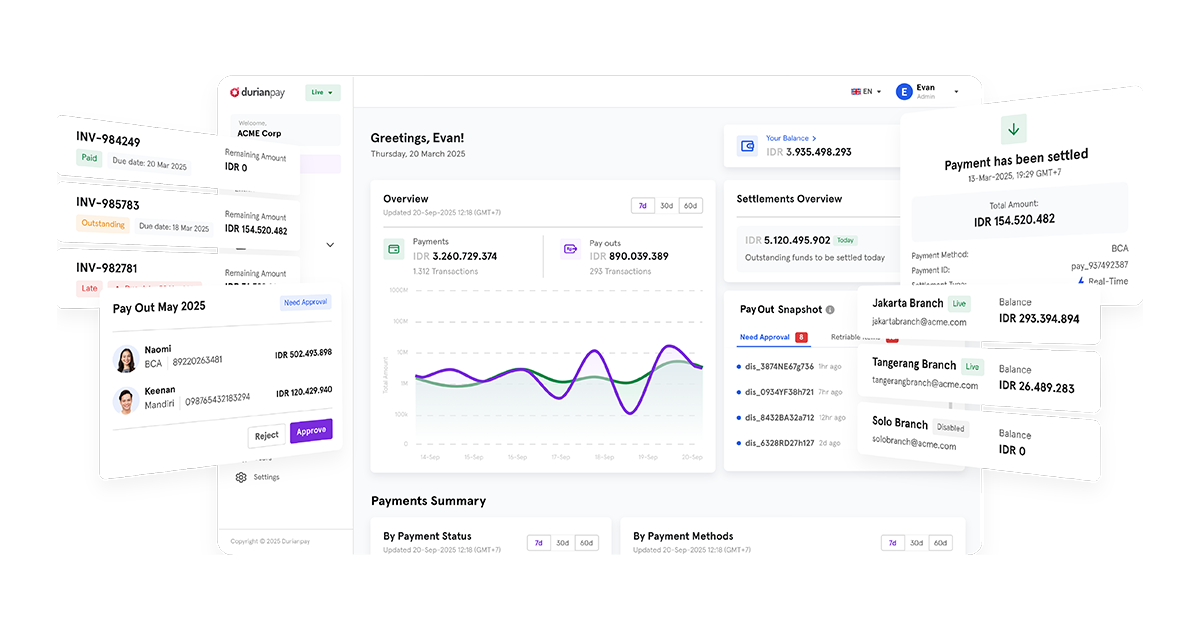Click the IDR 5.120.495.902 settlement amount
Image resolution: width=1200 pixels, height=630 pixels.
coord(788,240)
